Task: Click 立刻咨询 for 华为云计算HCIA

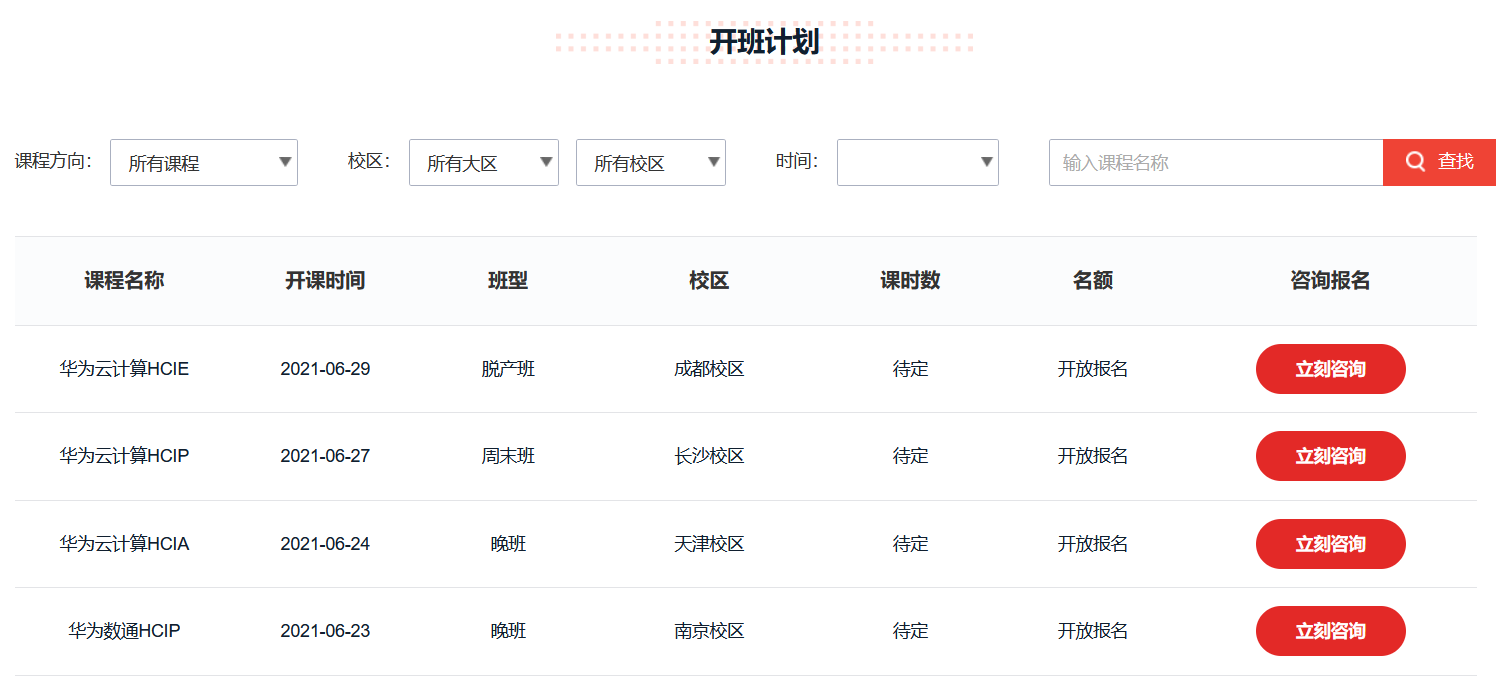Action: click(x=1330, y=543)
